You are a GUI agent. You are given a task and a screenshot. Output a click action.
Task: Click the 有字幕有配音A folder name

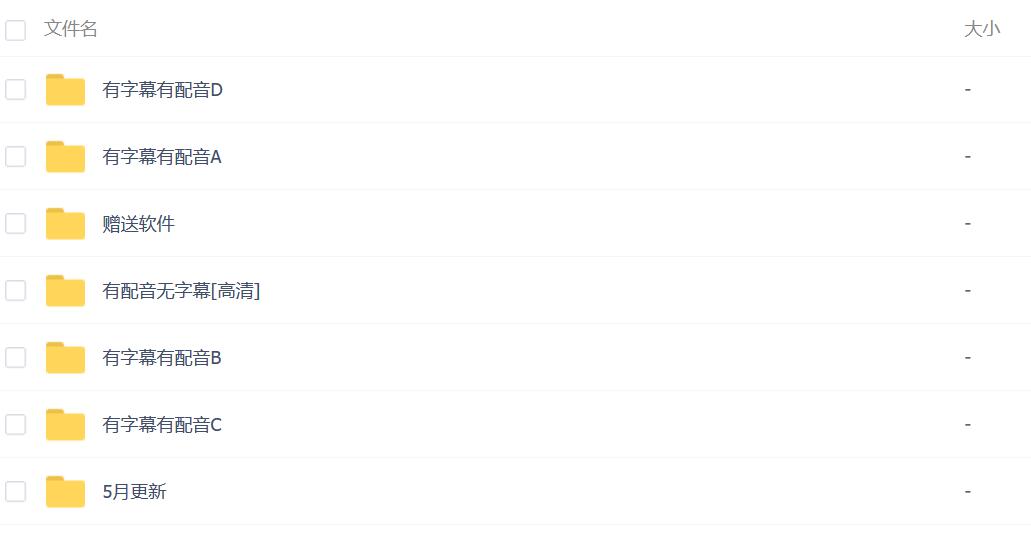[x=162, y=156]
